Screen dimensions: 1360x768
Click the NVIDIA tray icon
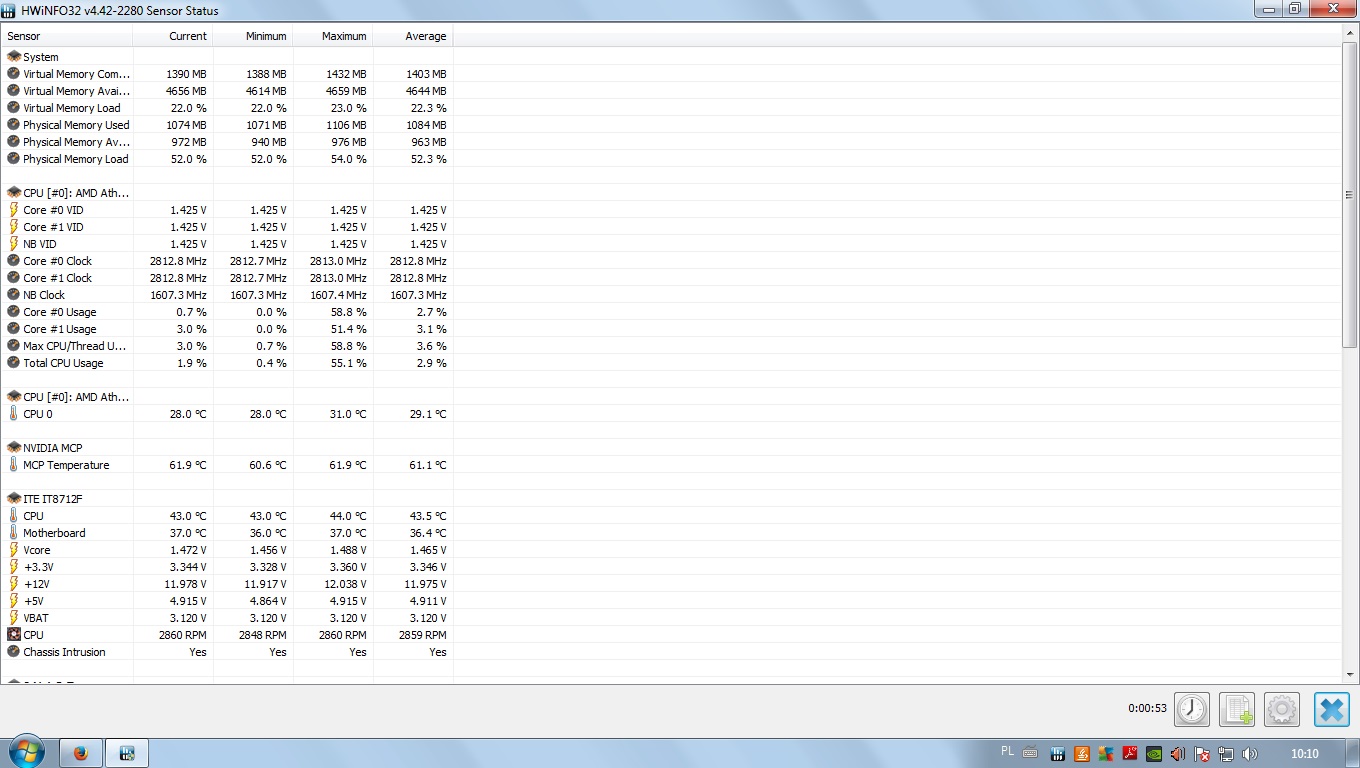(1153, 754)
